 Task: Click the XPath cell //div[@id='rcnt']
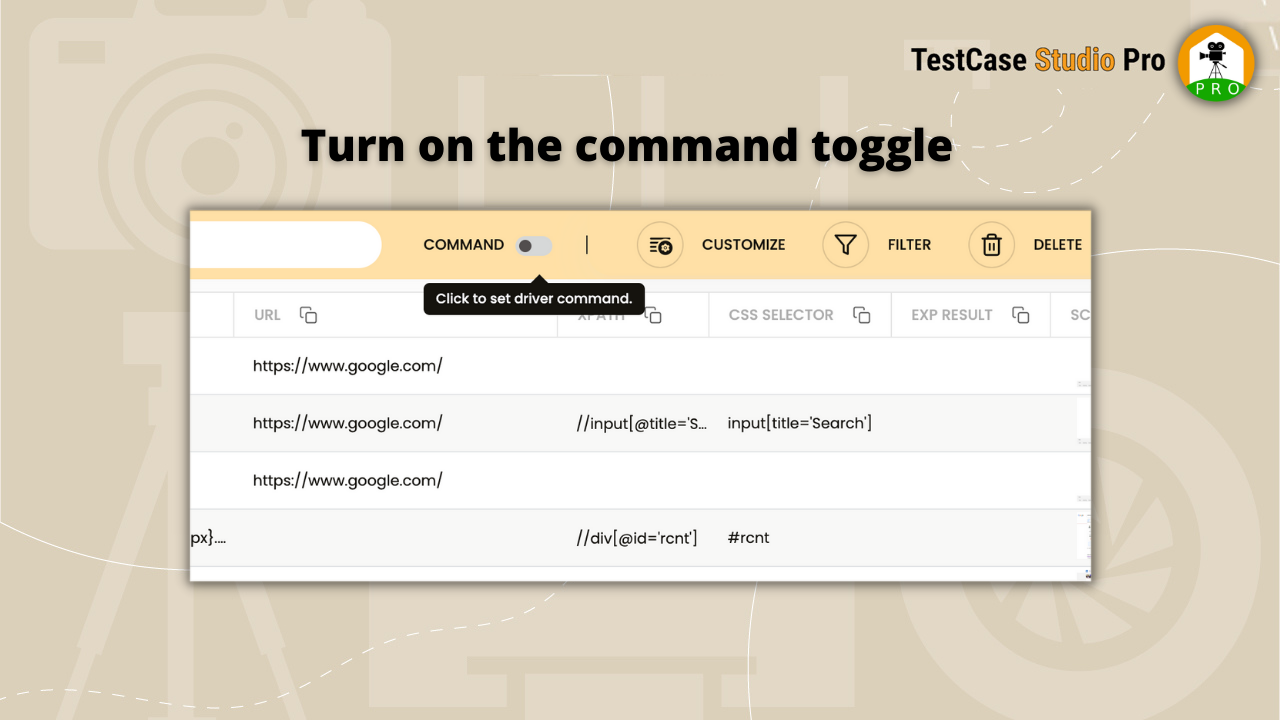click(x=636, y=537)
